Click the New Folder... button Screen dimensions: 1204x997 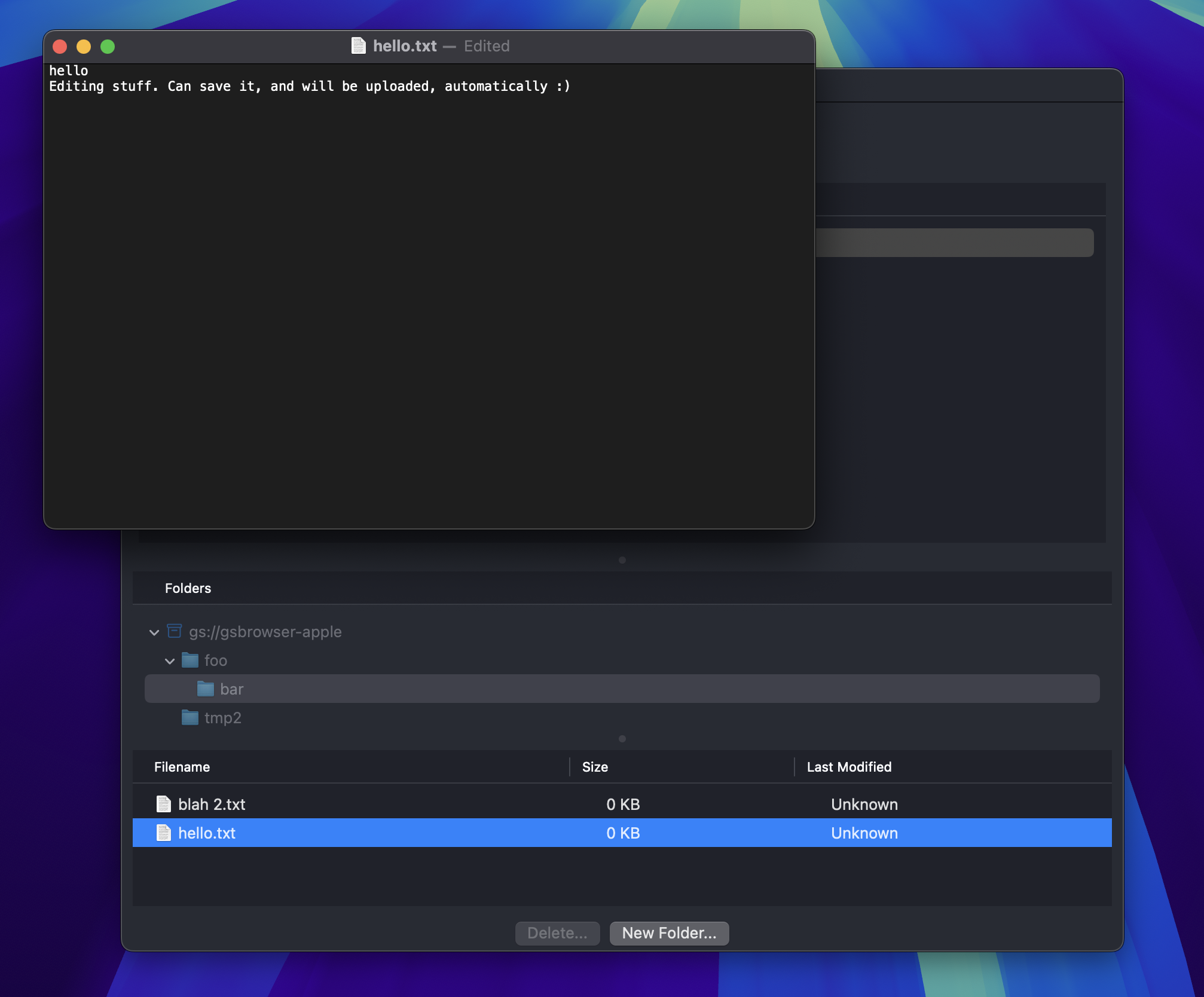(669, 933)
